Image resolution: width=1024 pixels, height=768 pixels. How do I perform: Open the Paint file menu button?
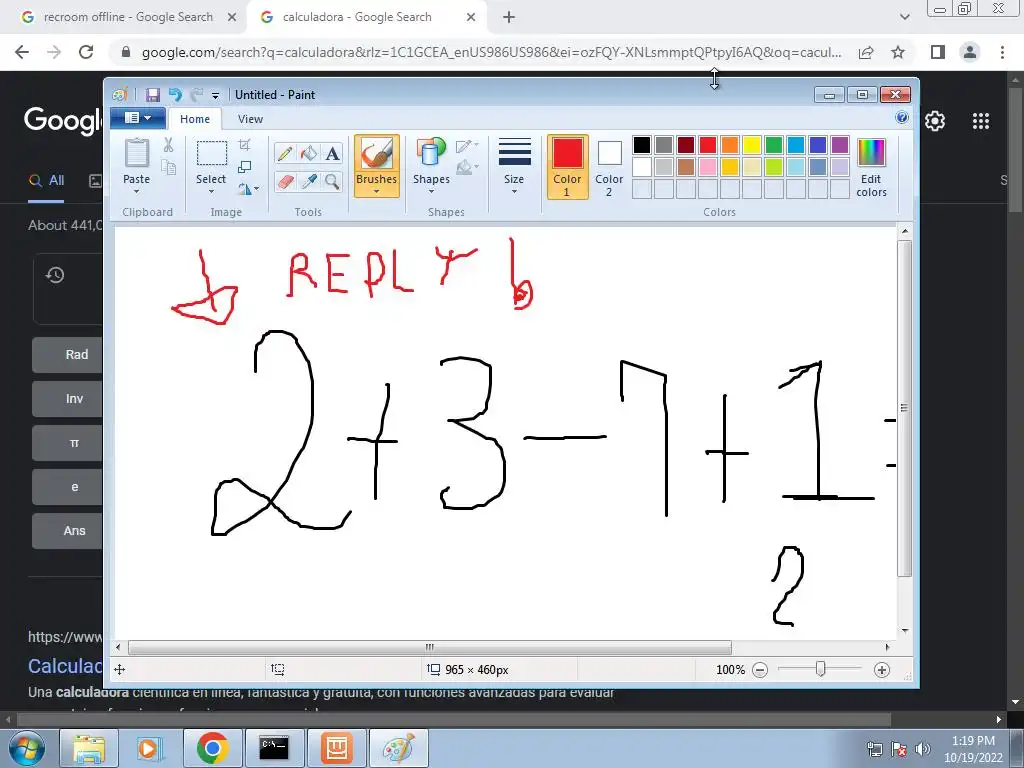tap(138, 118)
